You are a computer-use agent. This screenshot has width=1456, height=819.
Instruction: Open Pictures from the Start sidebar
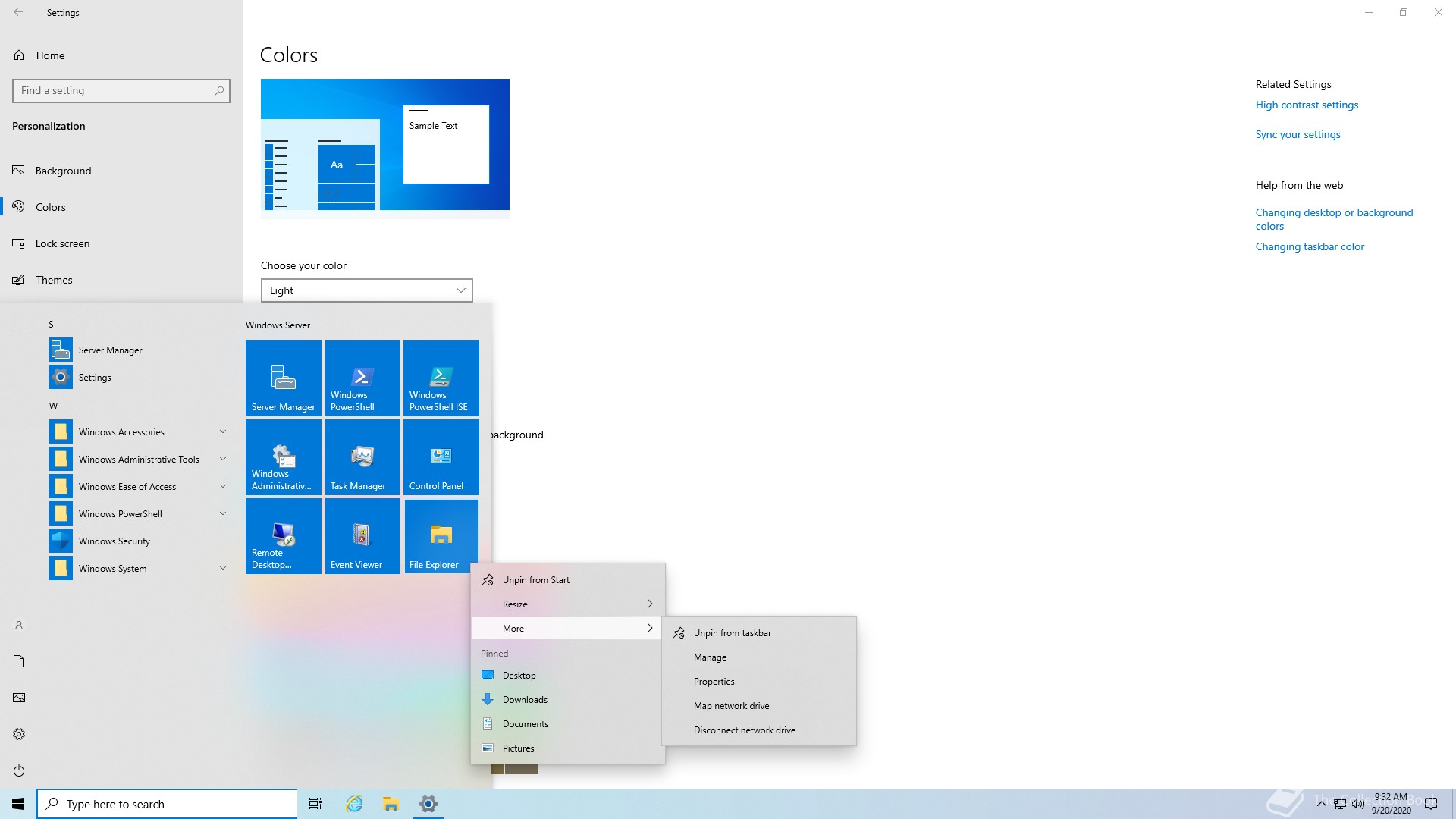(x=19, y=698)
